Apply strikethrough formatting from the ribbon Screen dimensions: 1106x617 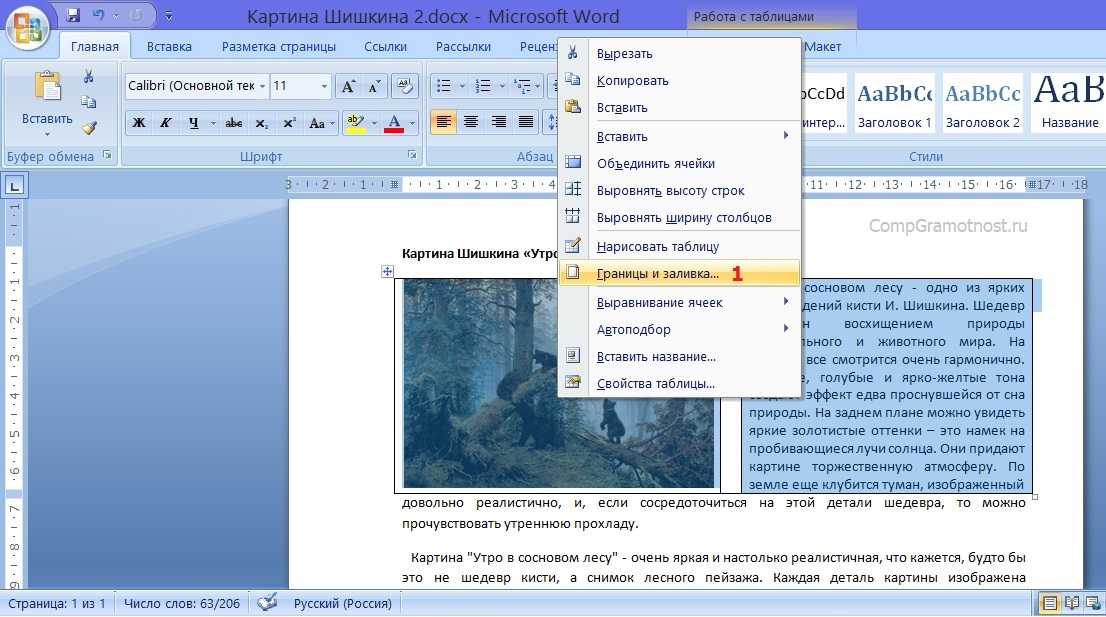(234, 123)
